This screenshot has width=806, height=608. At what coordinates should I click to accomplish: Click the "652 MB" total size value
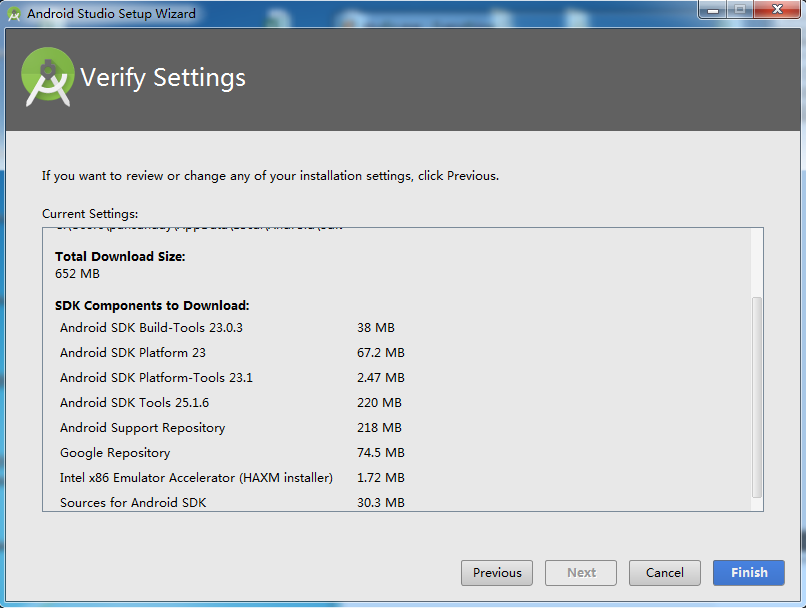(x=77, y=274)
